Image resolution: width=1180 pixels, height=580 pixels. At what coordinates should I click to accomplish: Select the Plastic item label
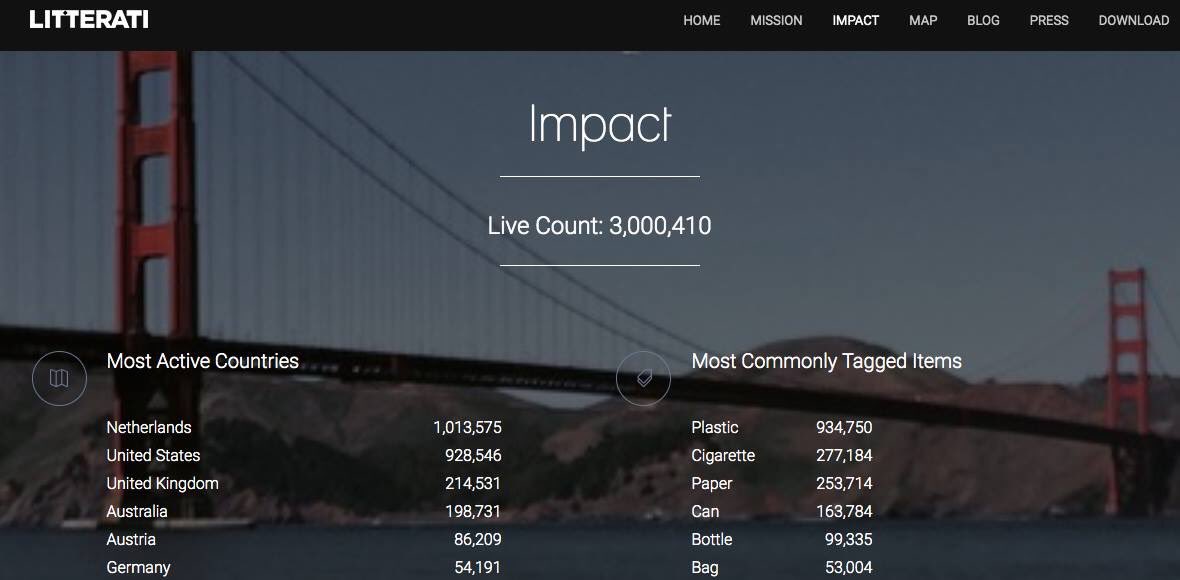coord(715,427)
